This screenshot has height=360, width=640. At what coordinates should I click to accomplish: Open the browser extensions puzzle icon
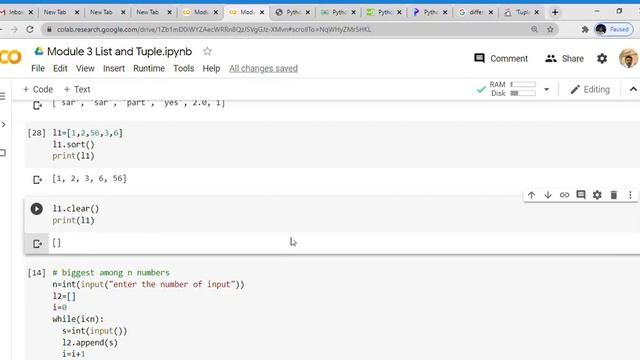coord(585,29)
